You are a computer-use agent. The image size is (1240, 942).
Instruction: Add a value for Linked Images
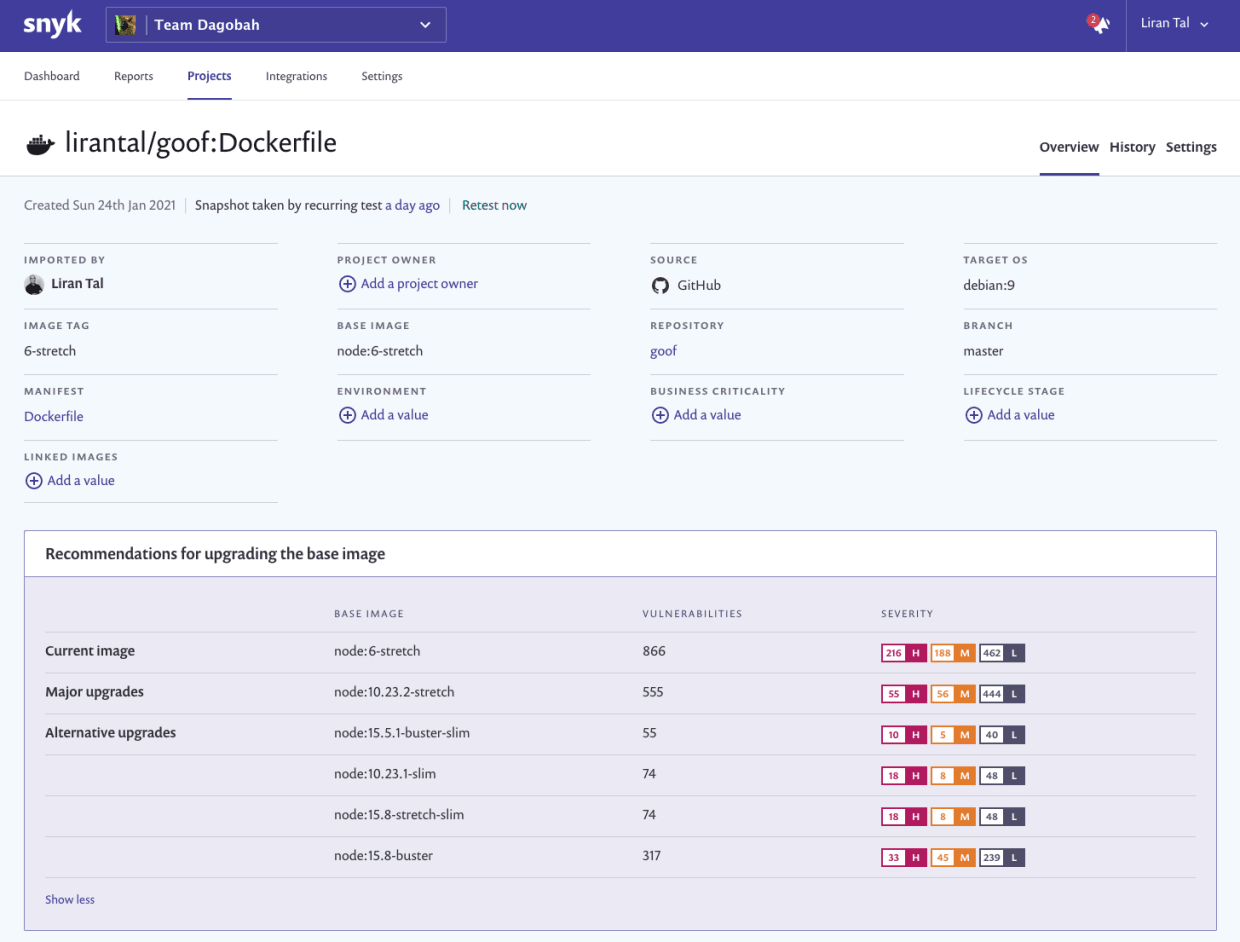coord(81,481)
